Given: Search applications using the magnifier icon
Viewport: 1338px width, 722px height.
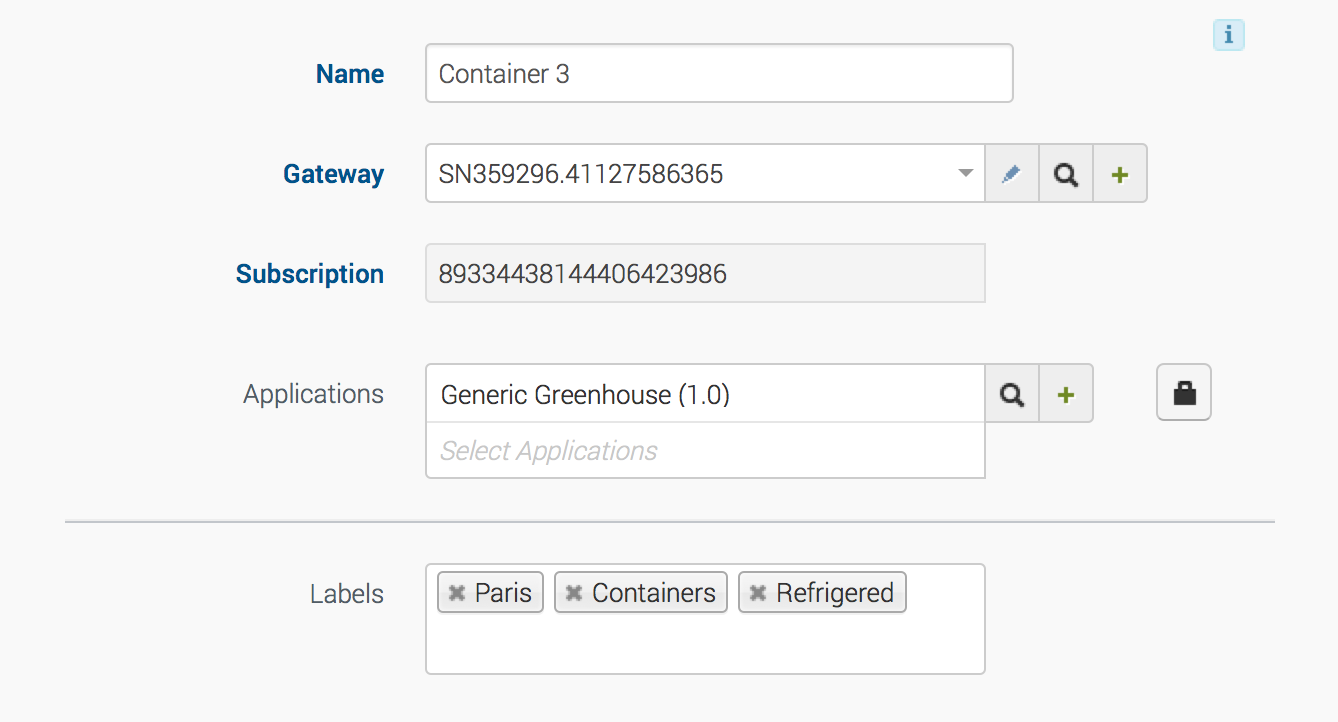Looking at the screenshot, I should tap(1012, 394).
